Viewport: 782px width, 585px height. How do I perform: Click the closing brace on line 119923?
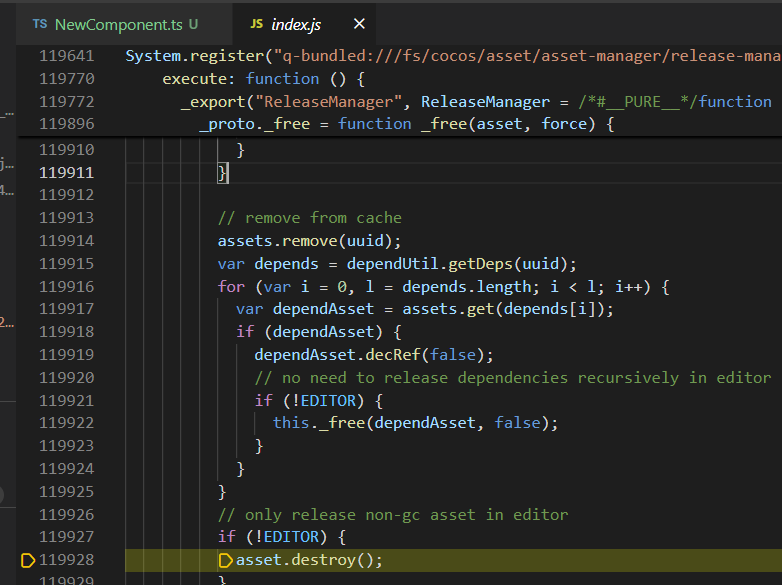tap(259, 446)
